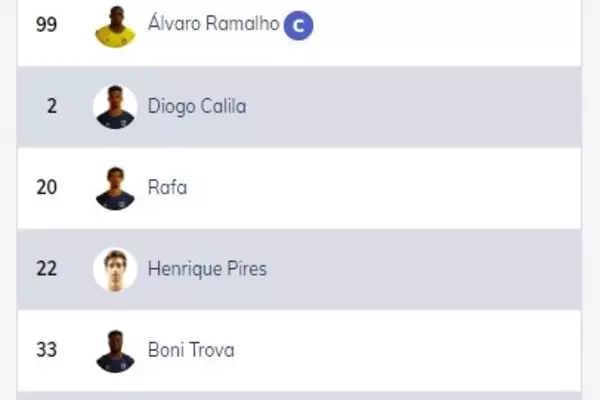Image resolution: width=600 pixels, height=400 pixels.
Task: Go to Diogo Calila's player name
Action: [x=196, y=106]
